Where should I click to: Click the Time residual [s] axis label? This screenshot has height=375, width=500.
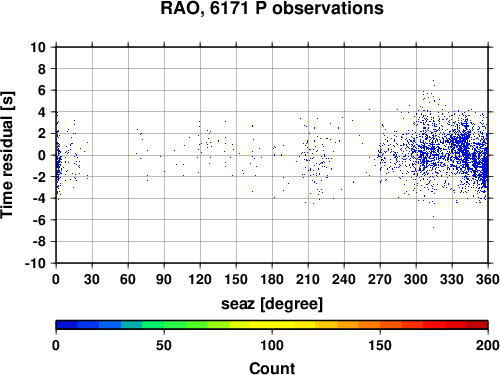[x=7, y=155]
